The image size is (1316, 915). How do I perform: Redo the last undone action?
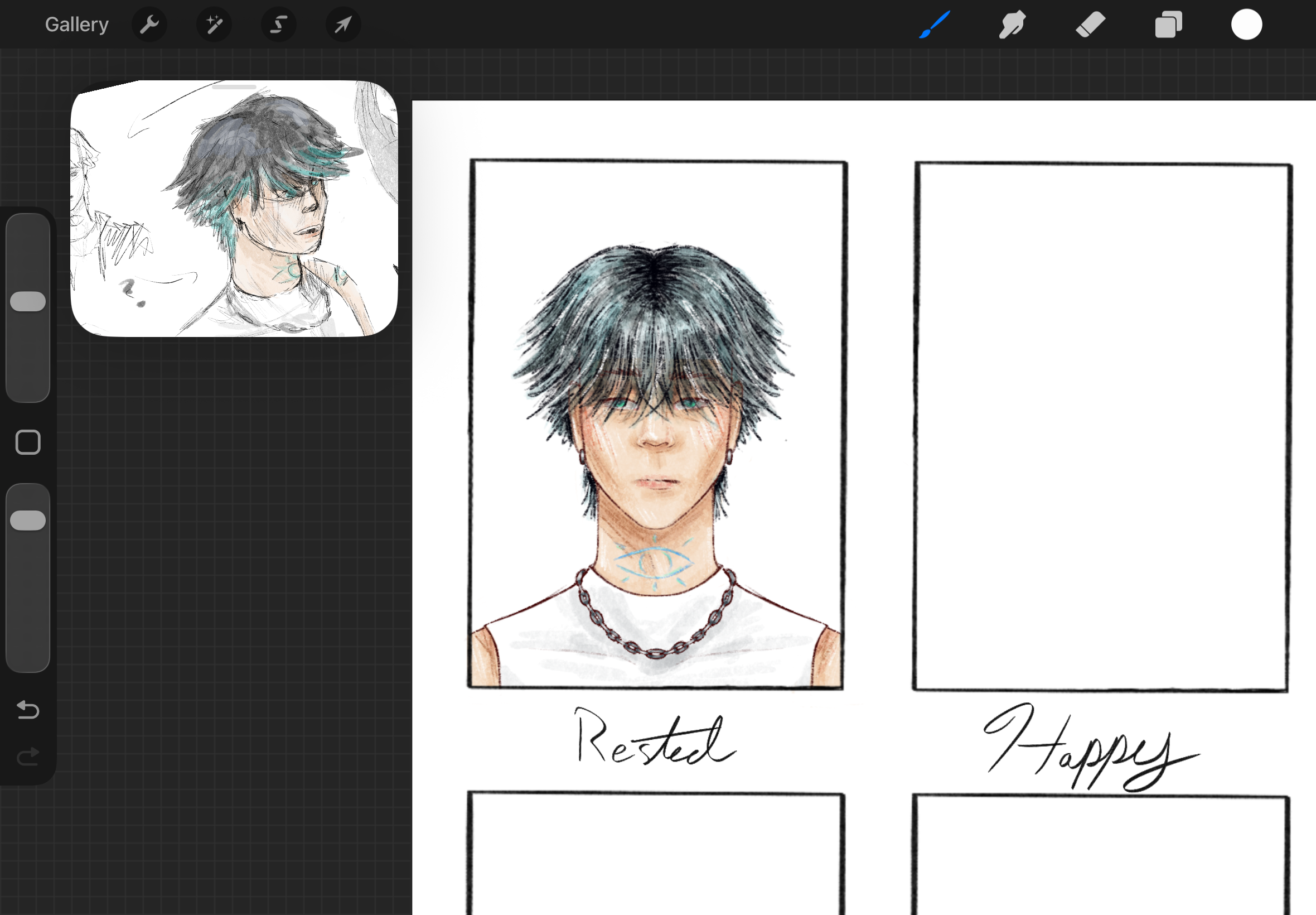[27, 757]
